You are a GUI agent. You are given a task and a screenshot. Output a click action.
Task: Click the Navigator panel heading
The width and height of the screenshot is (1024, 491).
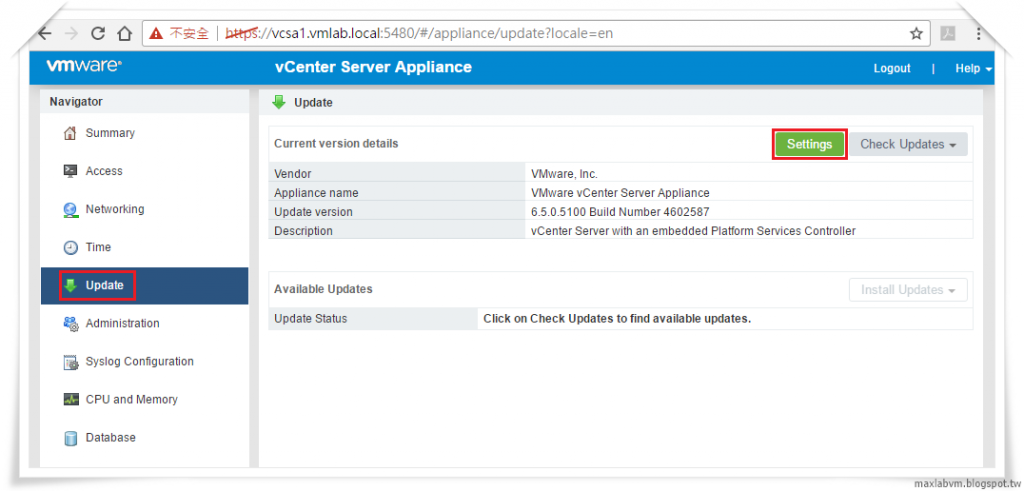[x=76, y=101]
